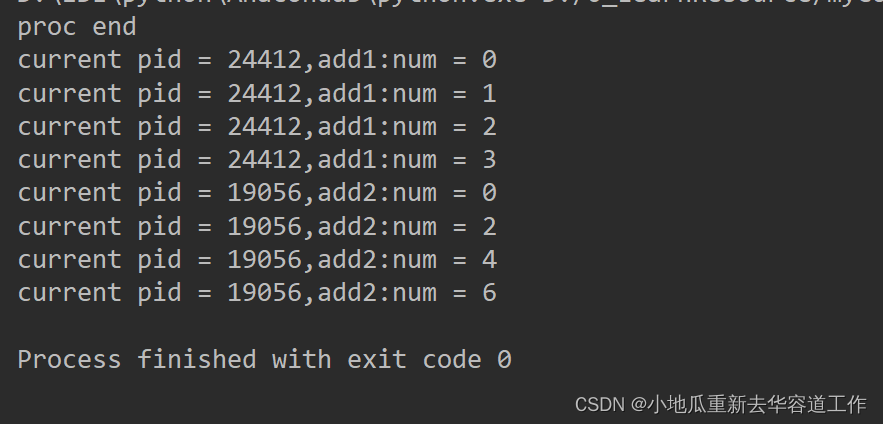The width and height of the screenshot is (883, 424).
Task: Click the word 'proc' in 'proc end'
Action: point(47,28)
